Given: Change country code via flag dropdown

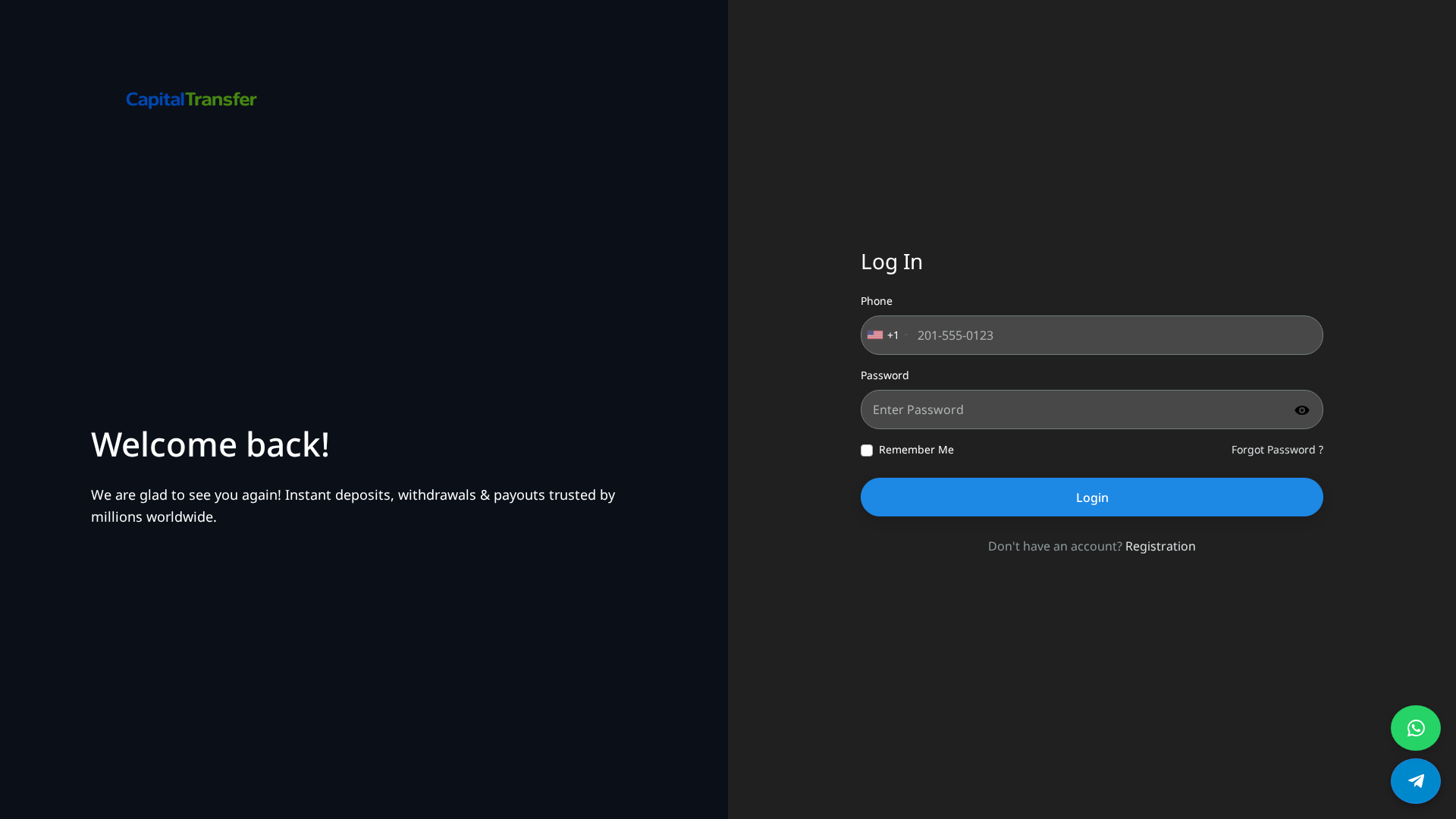Looking at the screenshot, I should pos(884,334).
